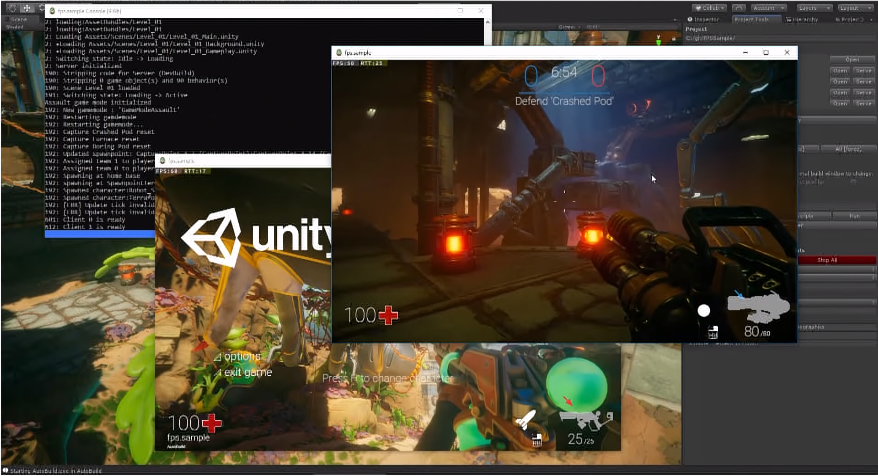The image size is (878, 476).
Task: Click the cloud services icon button
Action: click(x=739, y=8)
